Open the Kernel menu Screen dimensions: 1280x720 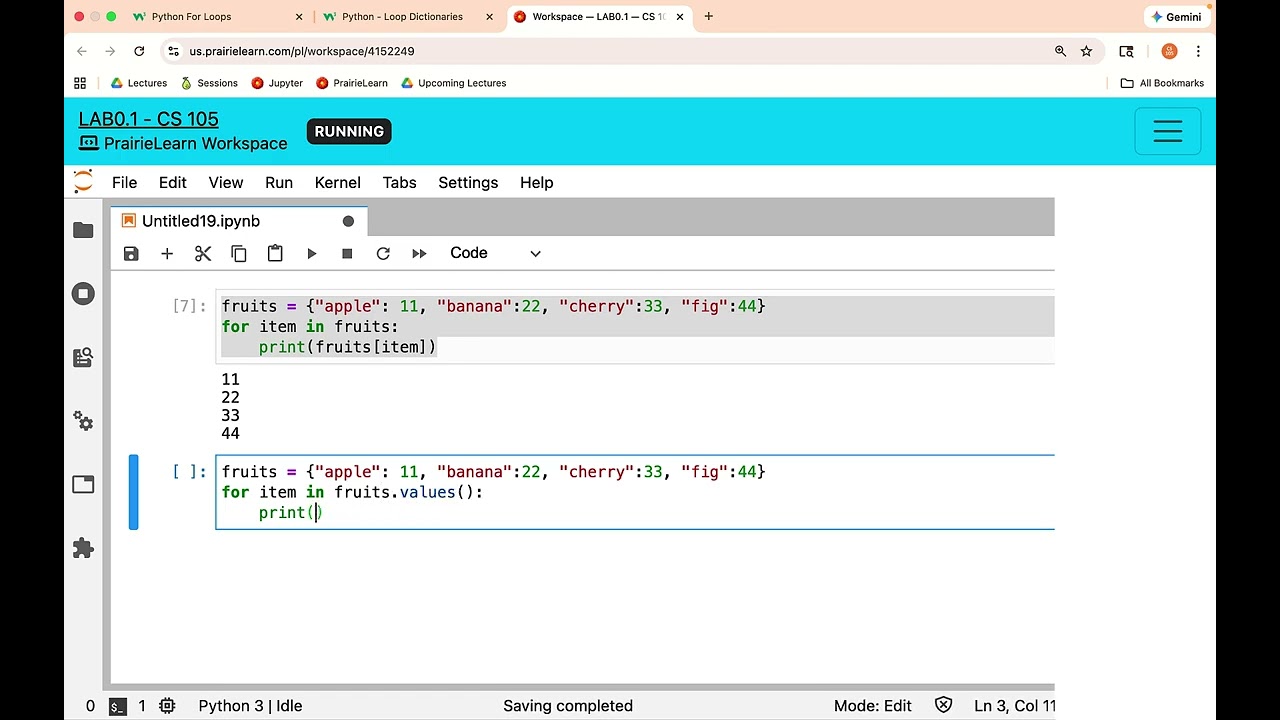337,183
